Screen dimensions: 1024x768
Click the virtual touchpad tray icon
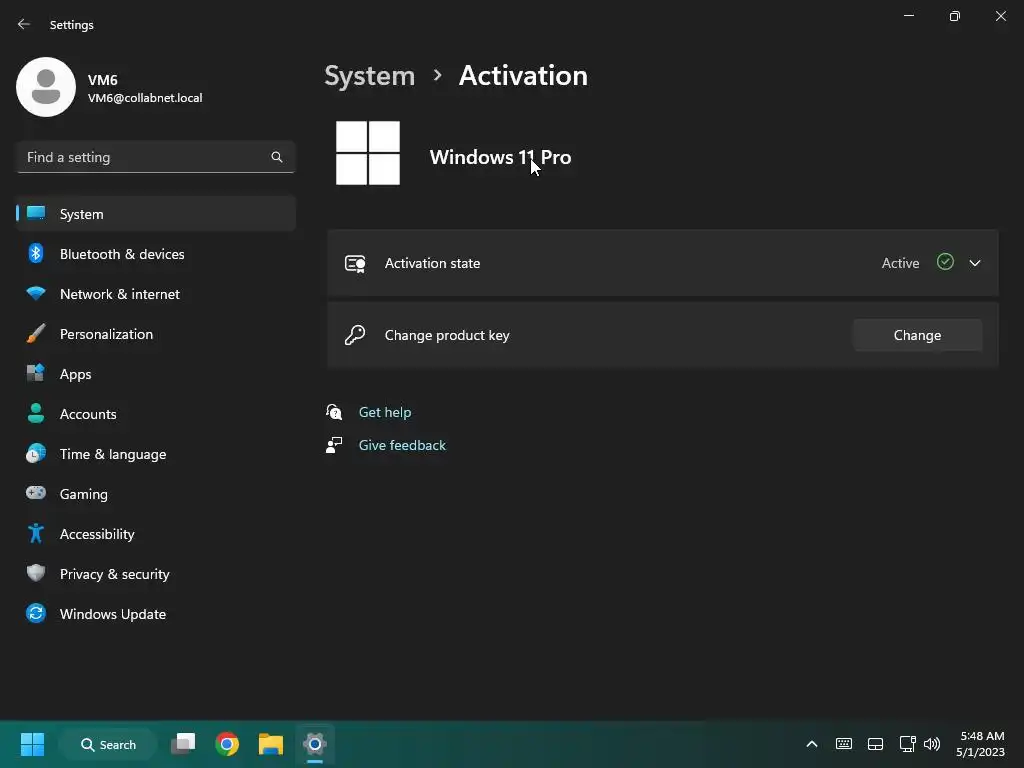coord(875,744)
